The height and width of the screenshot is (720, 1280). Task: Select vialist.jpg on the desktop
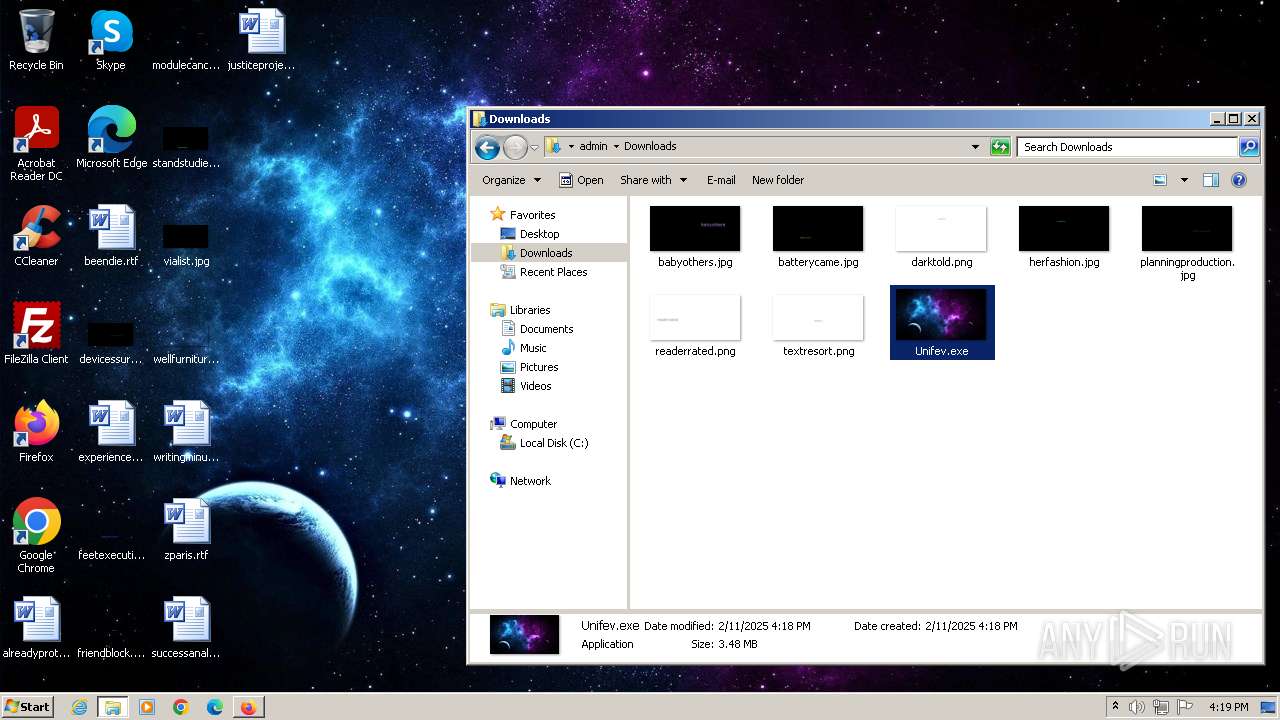(x=186, y=242)
